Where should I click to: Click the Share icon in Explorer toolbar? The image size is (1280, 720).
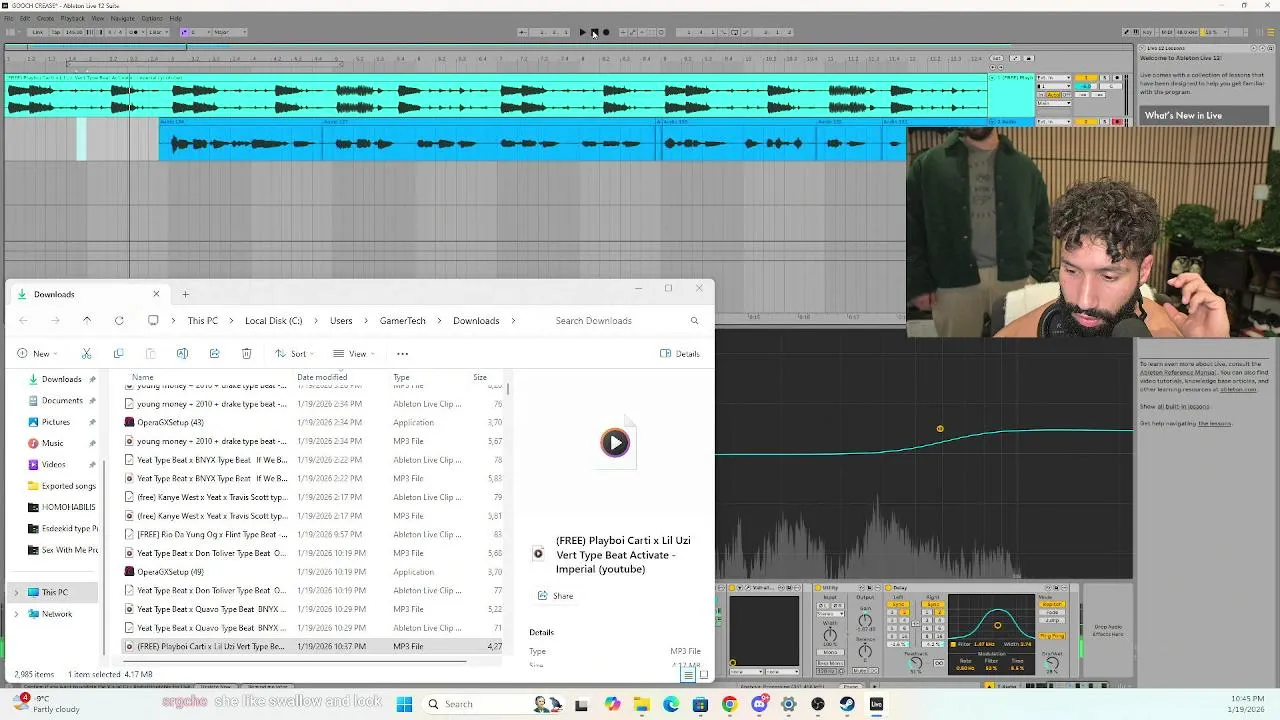(x=214, y=353)
